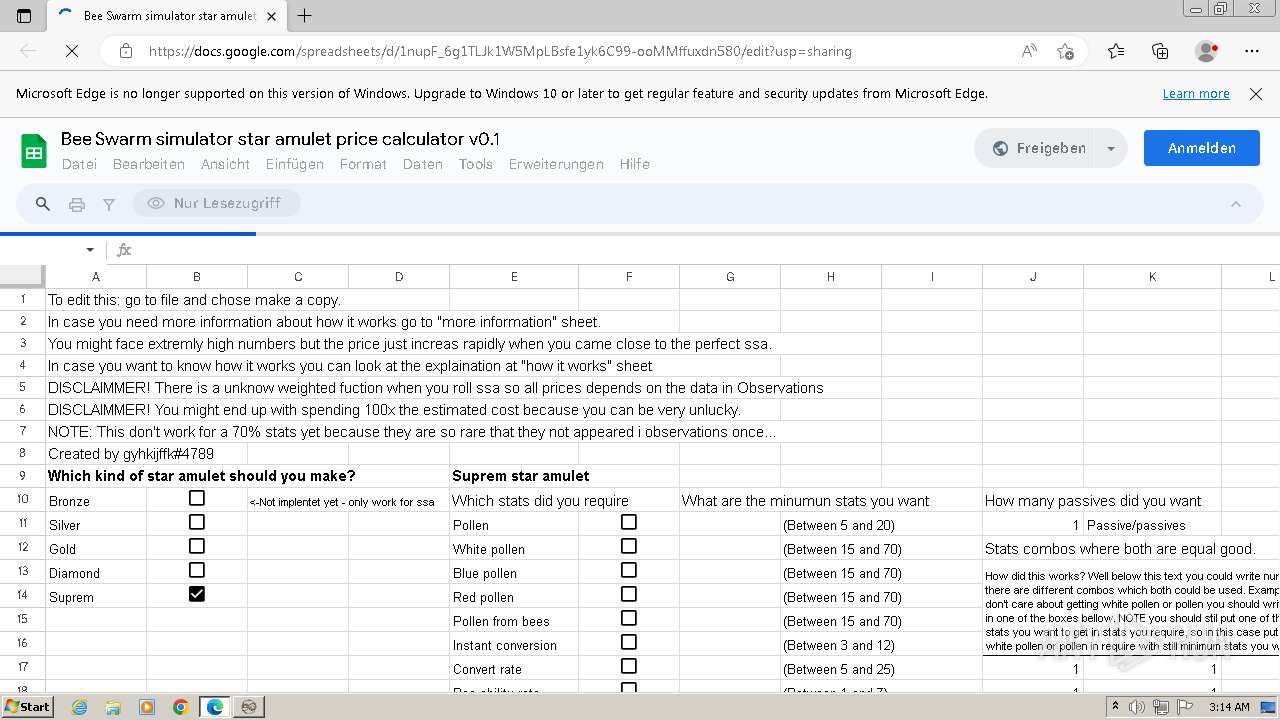This screenshot has width=1280, height=720.
Task: Open the Datei menu
Action: 79,164
